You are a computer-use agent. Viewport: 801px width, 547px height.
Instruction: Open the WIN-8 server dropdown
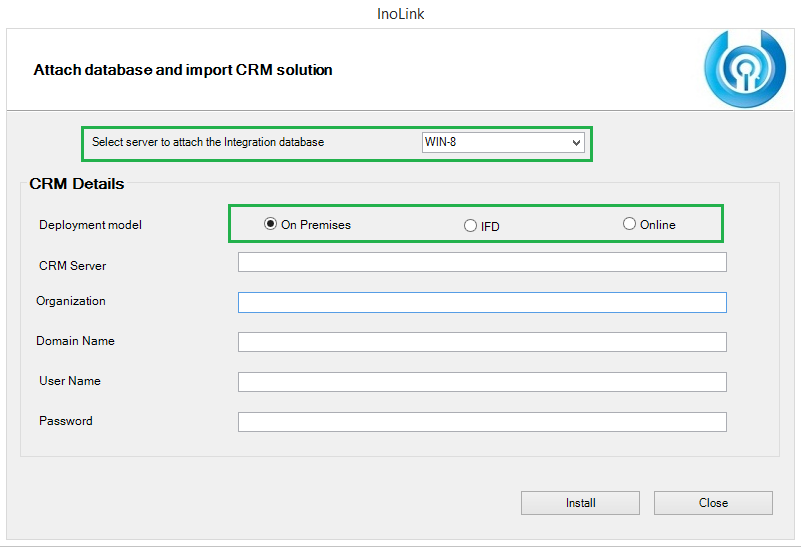tap(503, 142)
